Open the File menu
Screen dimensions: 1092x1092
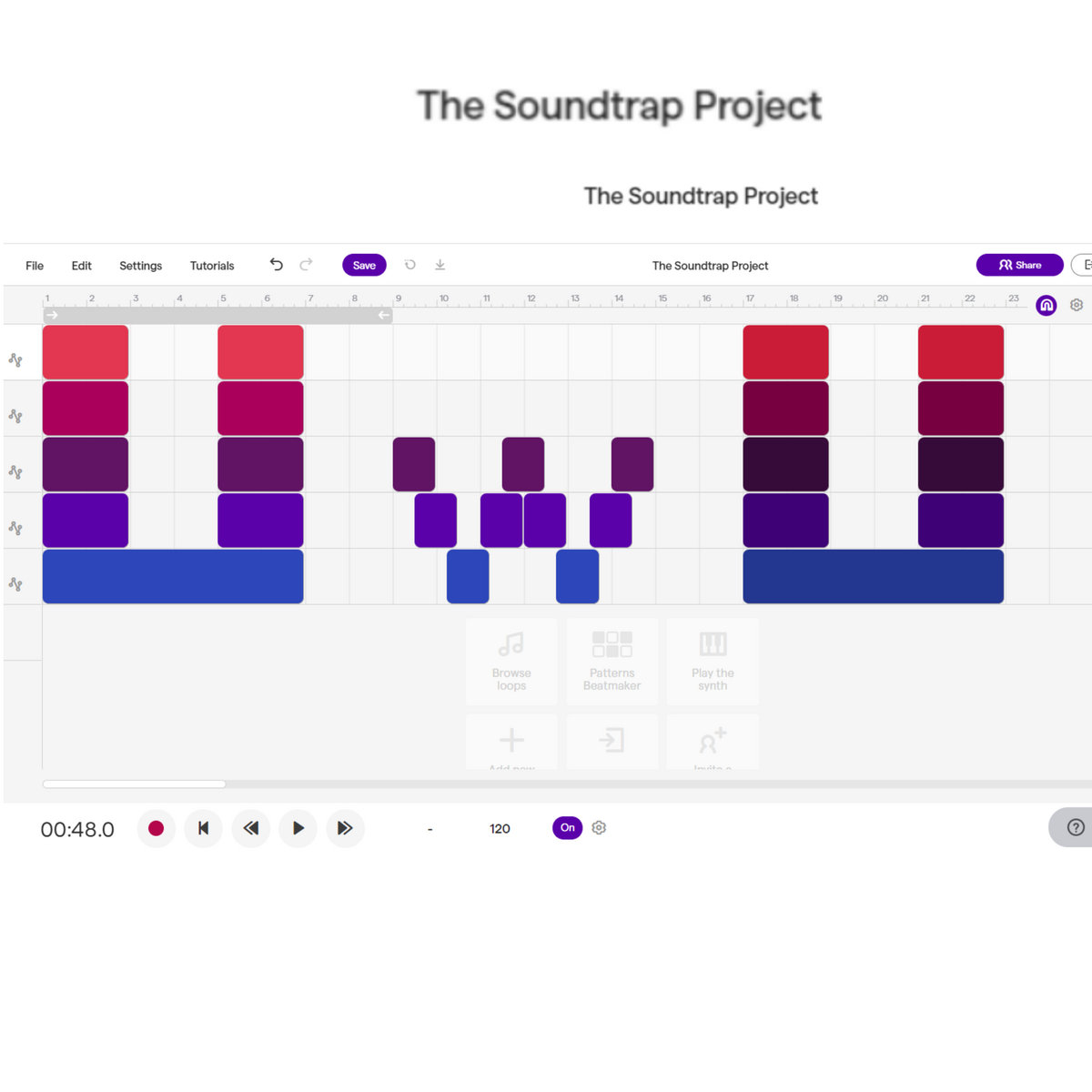coord(35,266)
